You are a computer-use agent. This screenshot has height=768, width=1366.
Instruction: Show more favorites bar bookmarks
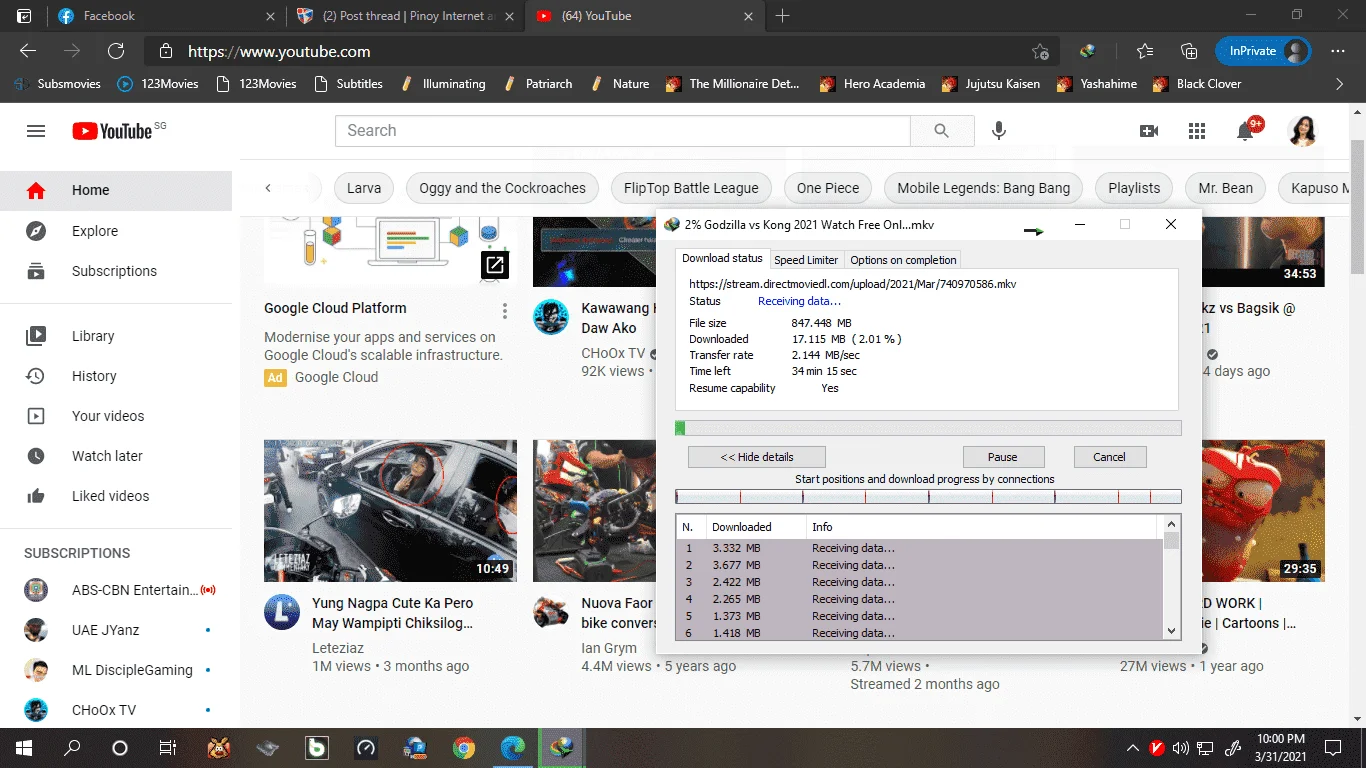1340,84
